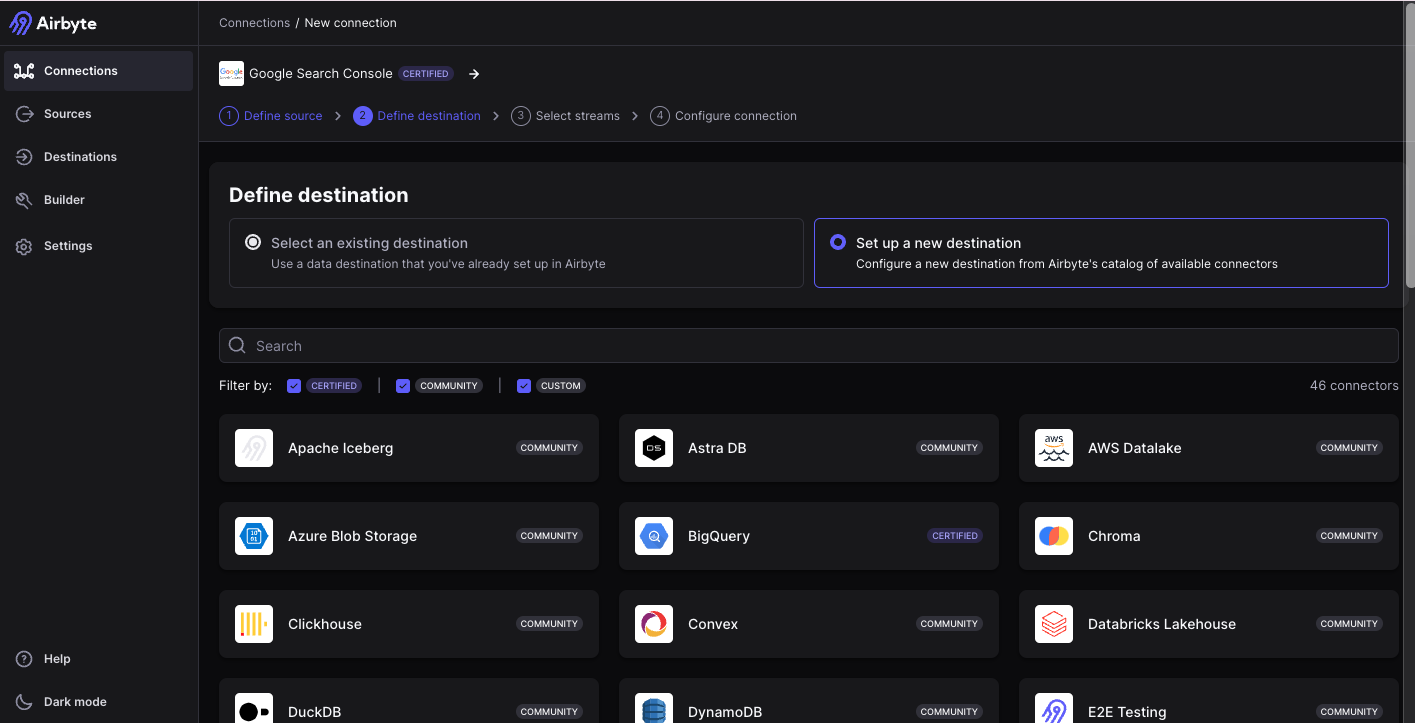Viewport: 1415px width, 723px height.
Task: Click the "Azure Blob Storage" connector name
Action: (x=352, y=536)
